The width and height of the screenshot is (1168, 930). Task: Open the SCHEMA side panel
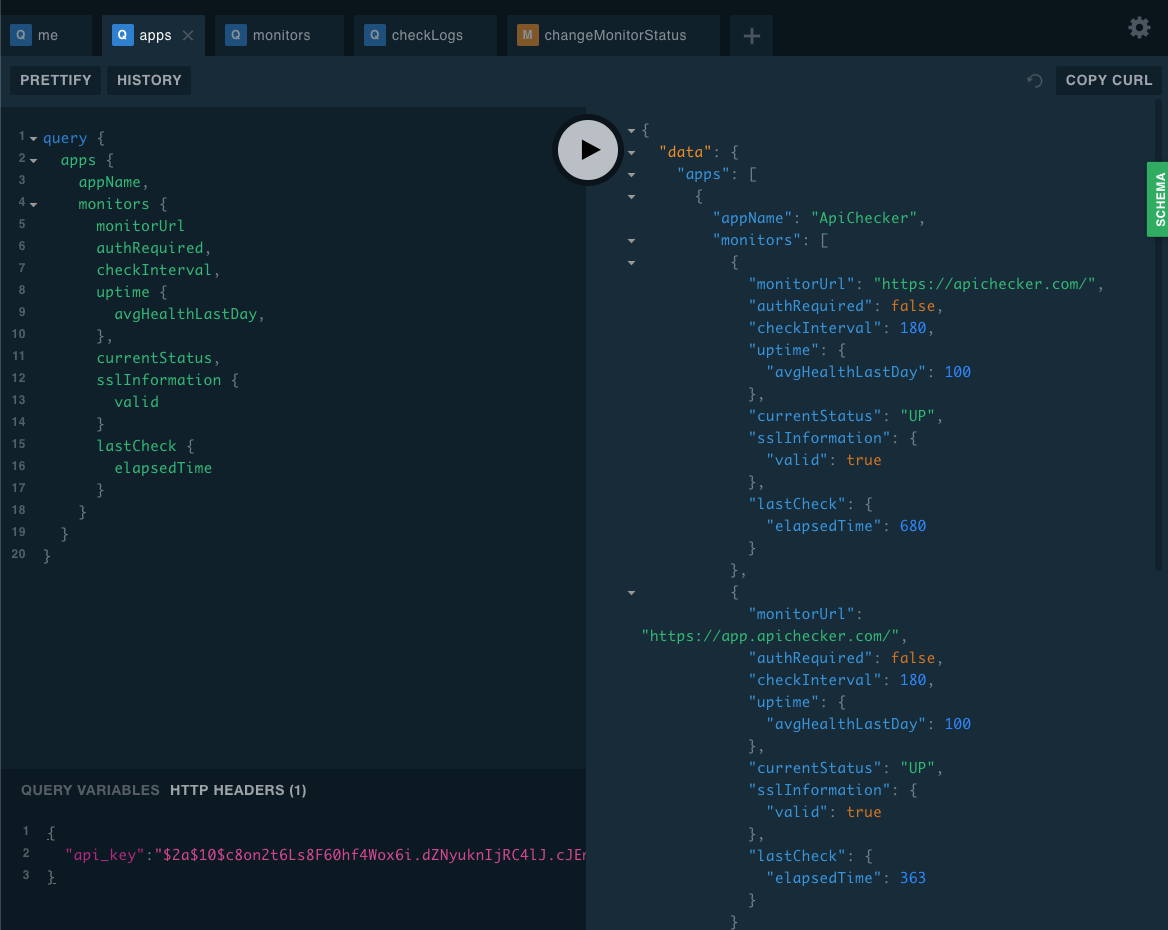pos(1157,200)
